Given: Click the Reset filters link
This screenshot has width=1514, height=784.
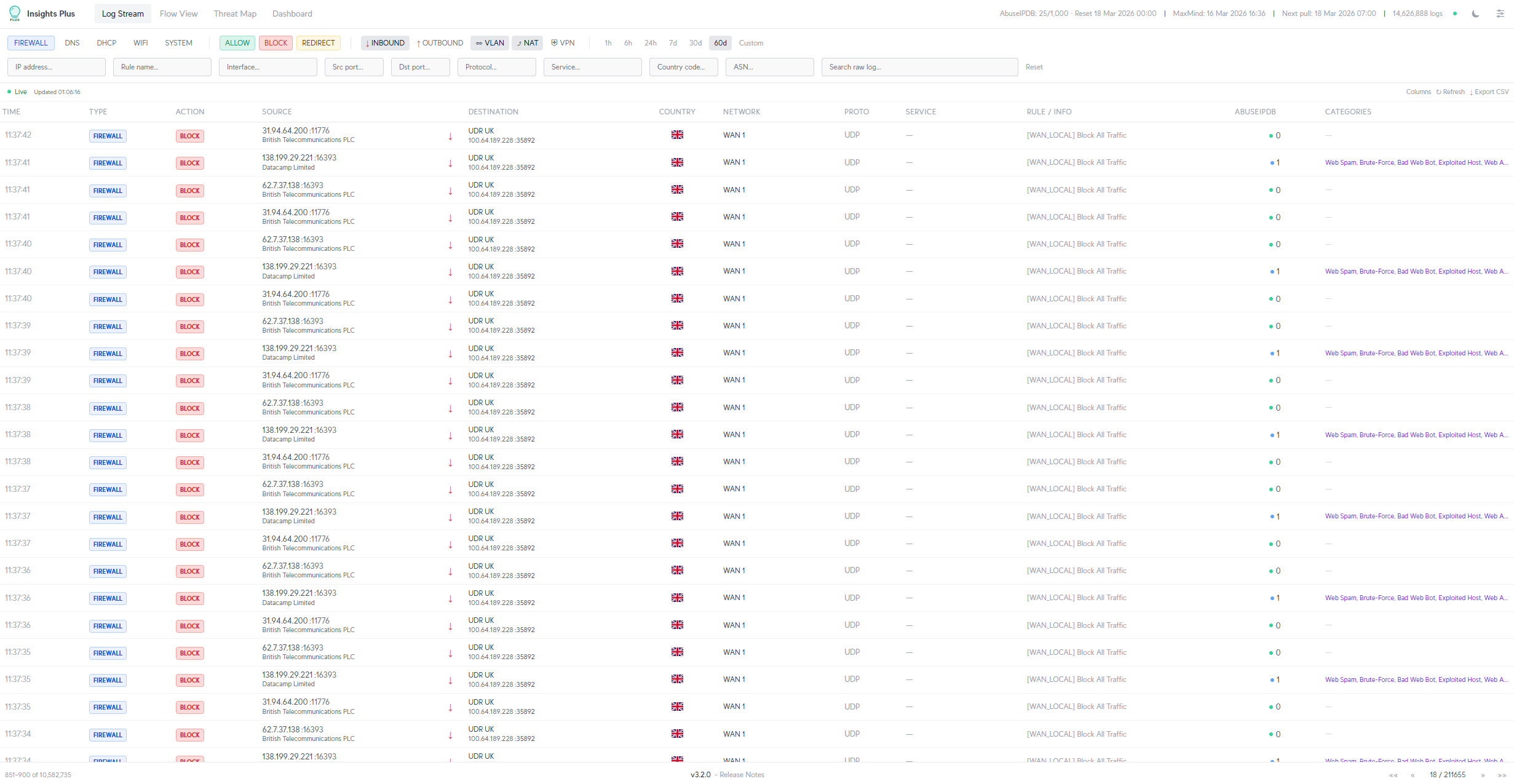Looking at the screenshot, I should pyautogui.click(x=1034, y=67).
